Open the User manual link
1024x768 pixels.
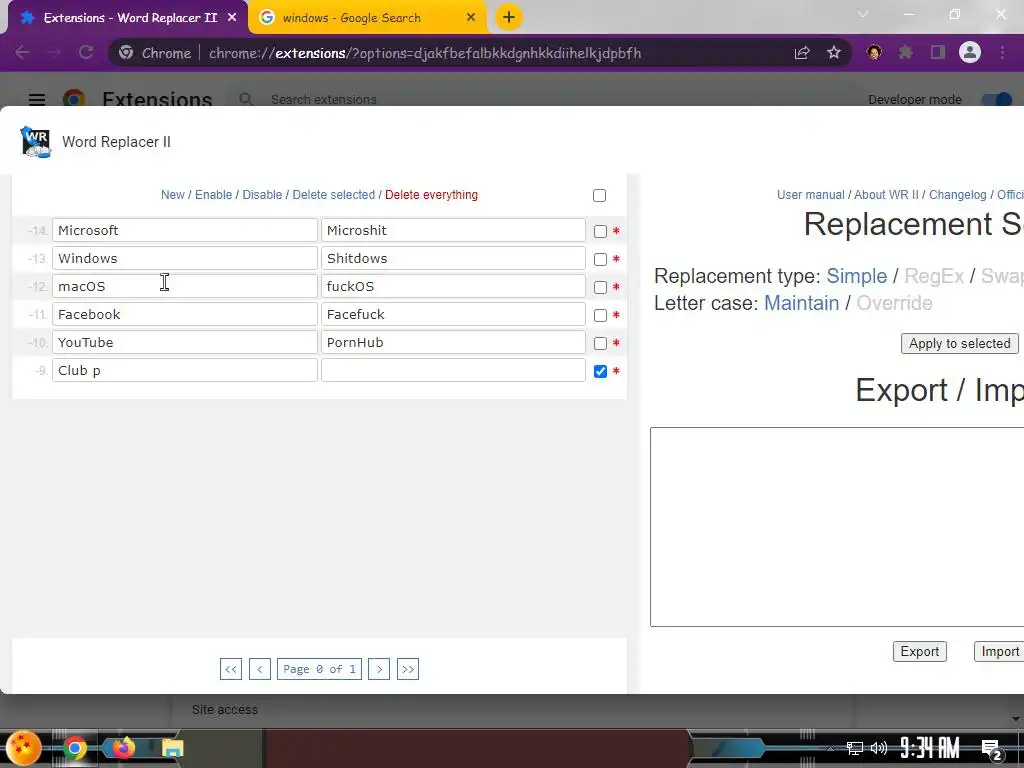tap(810, 195)
